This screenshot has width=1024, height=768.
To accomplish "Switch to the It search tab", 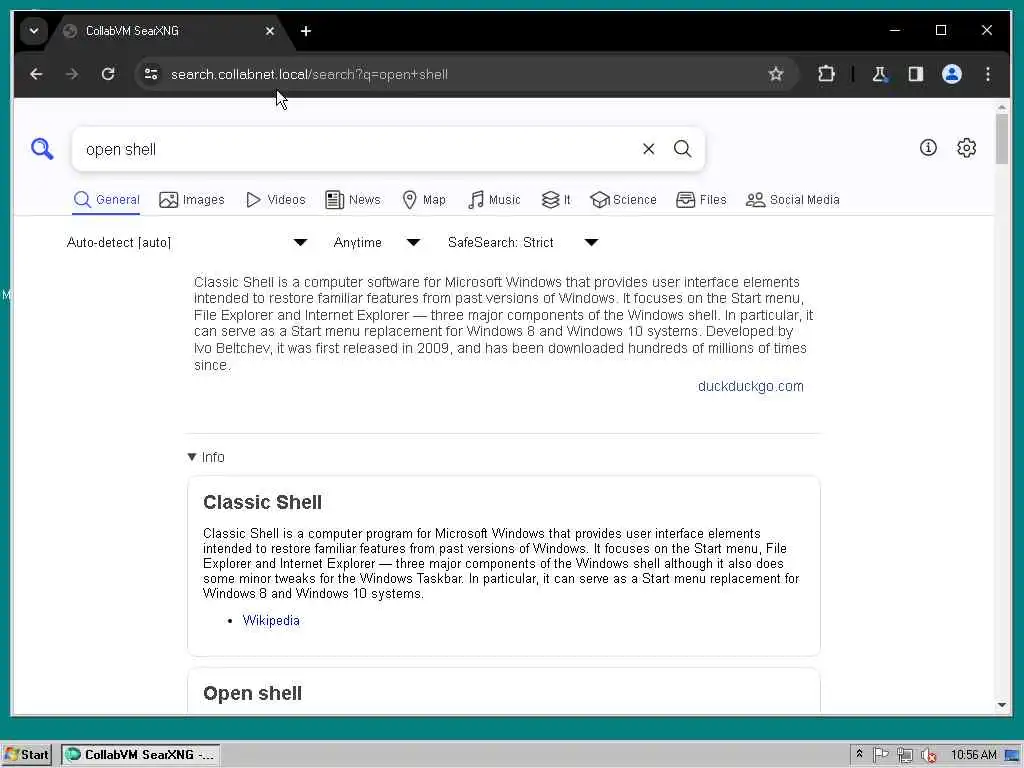I will pyautogui.click(x=556, y=200).
